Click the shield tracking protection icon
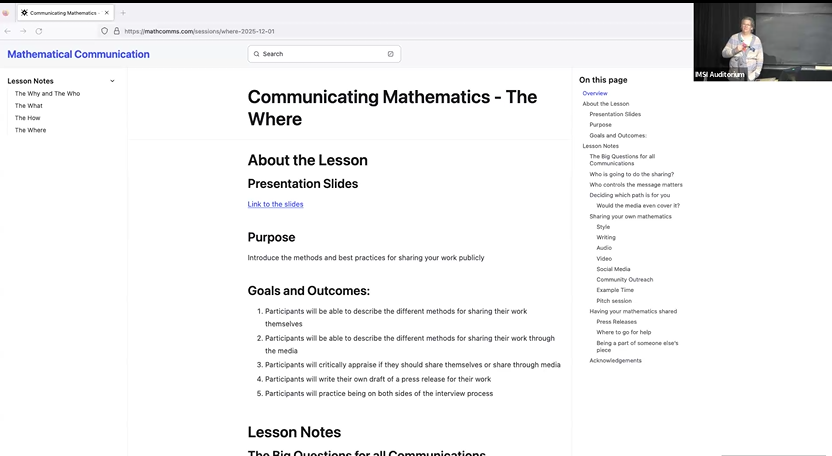The image size is (832, 456). pyautogui.click(x=104, y=31)
